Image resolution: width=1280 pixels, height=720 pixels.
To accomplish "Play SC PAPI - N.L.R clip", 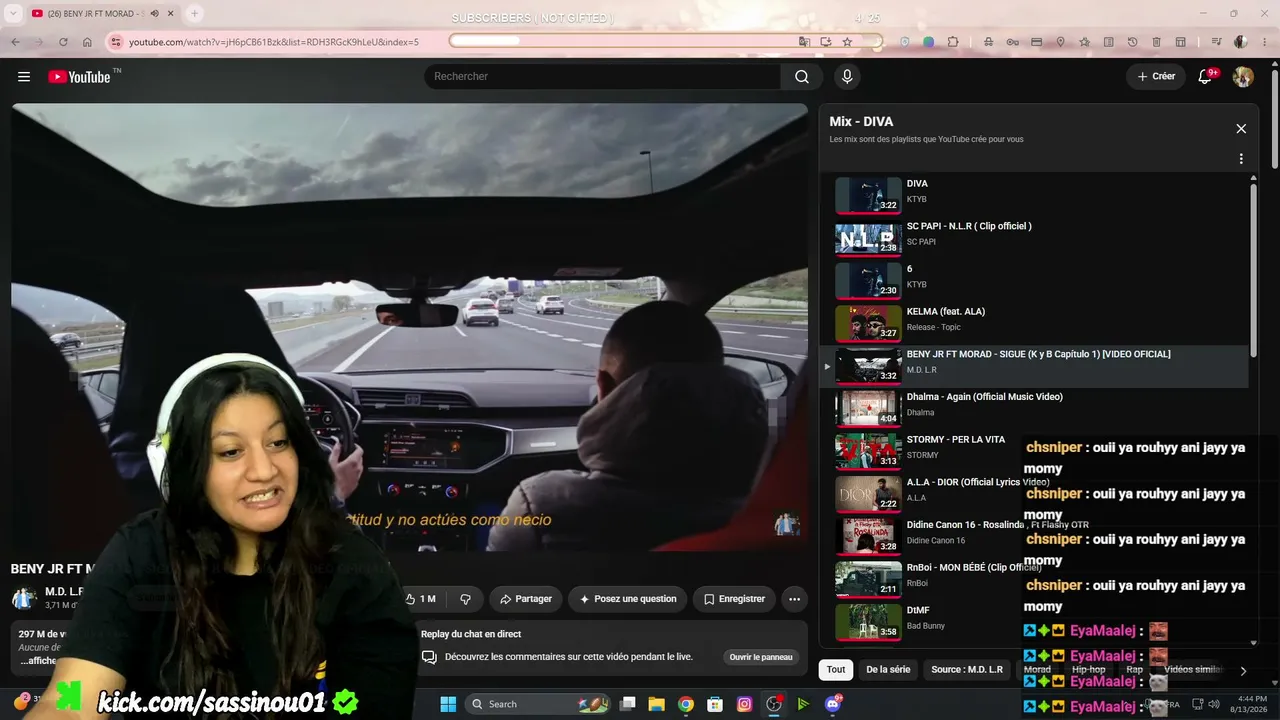I will tap(1035, 238).
